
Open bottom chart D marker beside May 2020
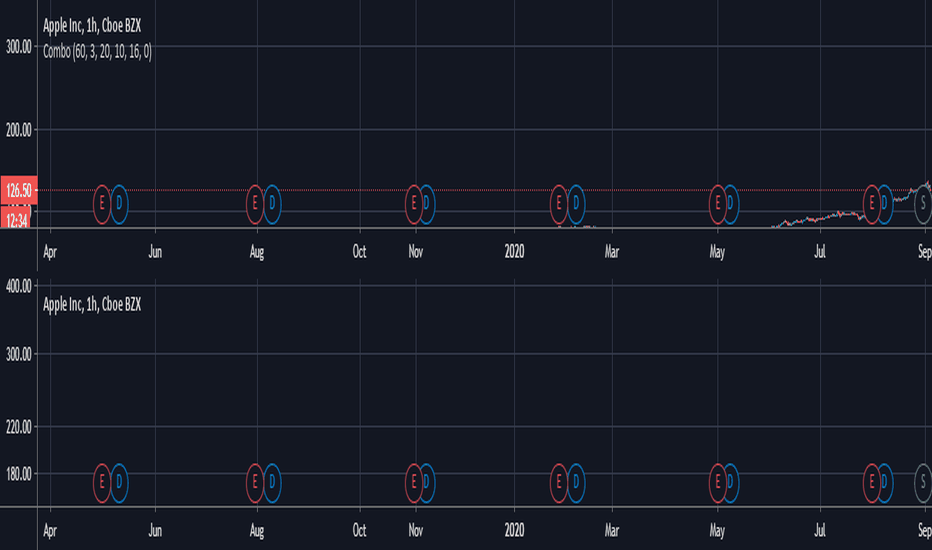[x=731, y=483]
